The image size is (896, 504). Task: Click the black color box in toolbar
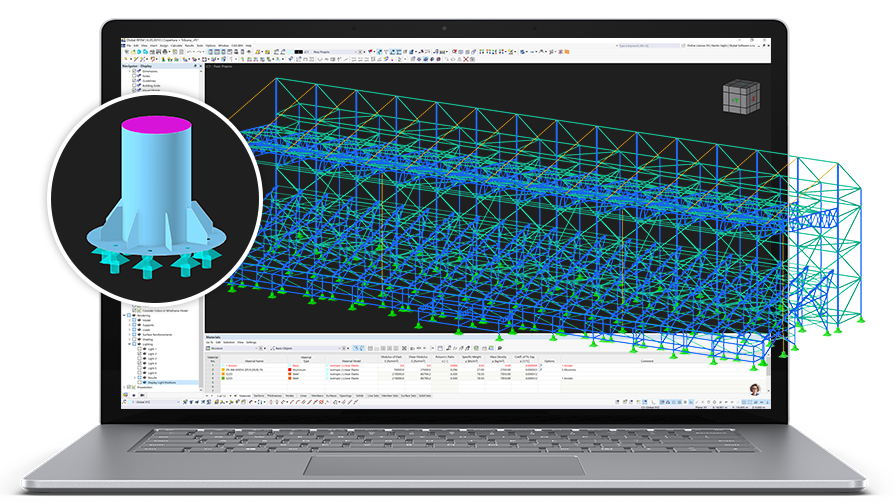pyautogui.click(x=299, y=52)
